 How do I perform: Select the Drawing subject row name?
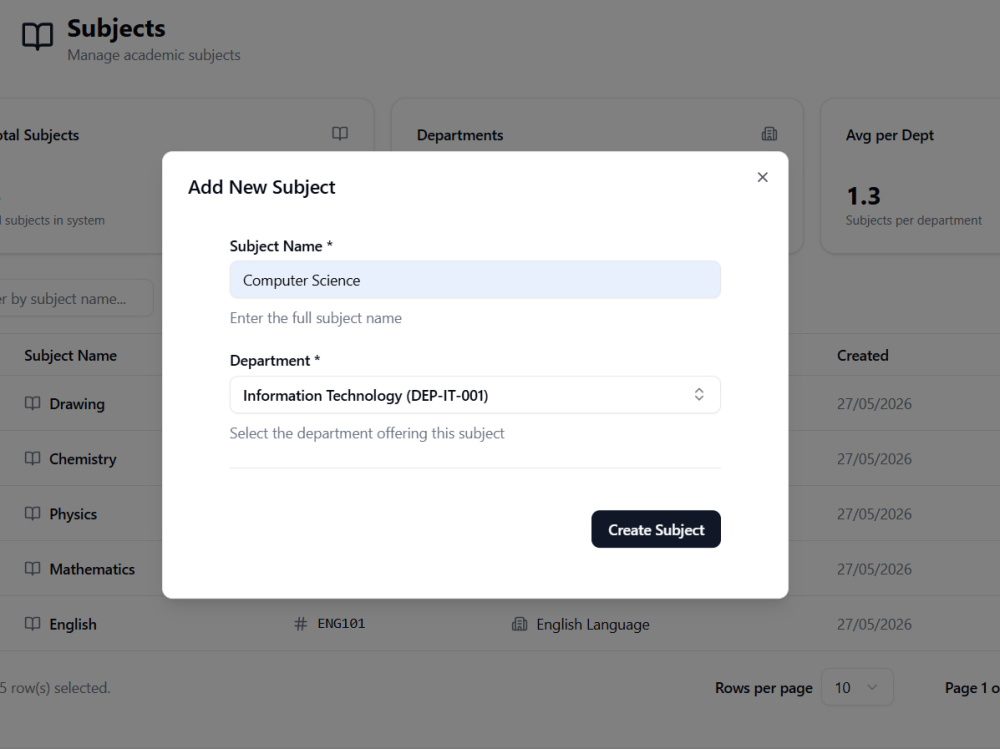point(77,404)
